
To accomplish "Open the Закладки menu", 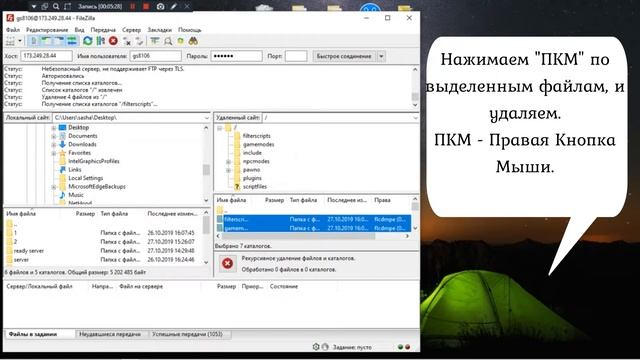I will point(160,30).
